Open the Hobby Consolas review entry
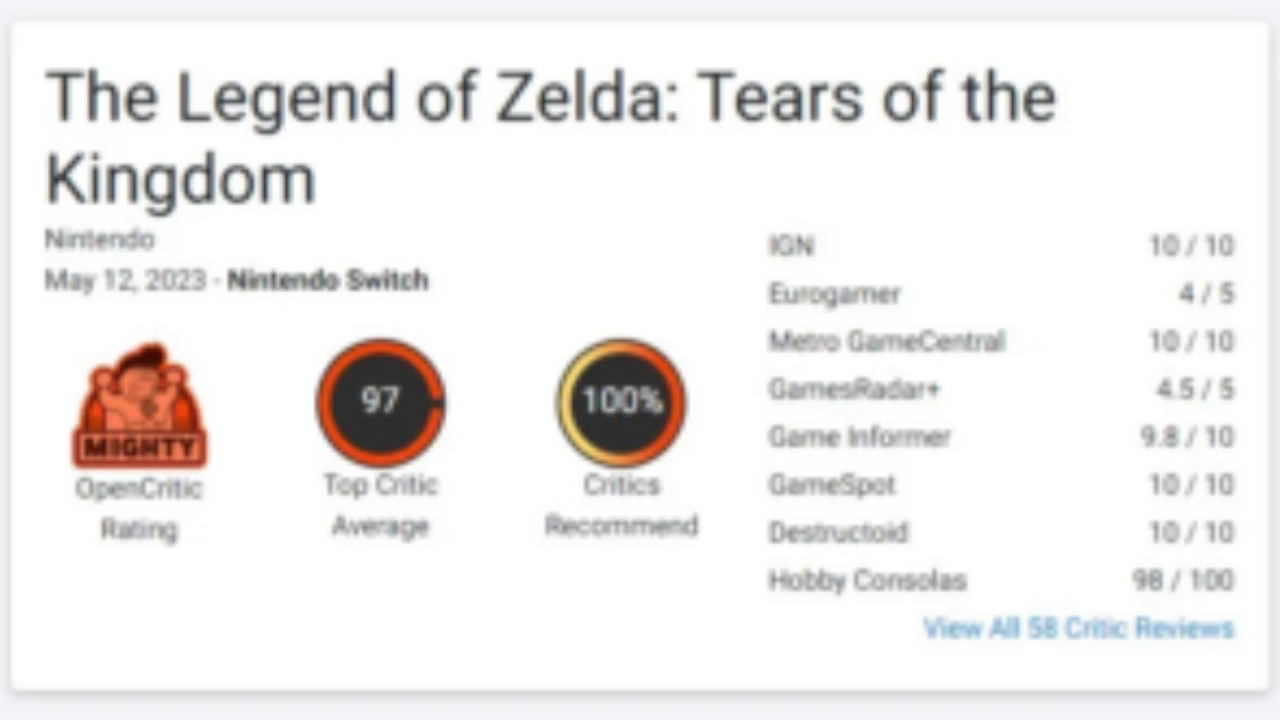The image size is (1280, 720). click(x=1001, y=580)
